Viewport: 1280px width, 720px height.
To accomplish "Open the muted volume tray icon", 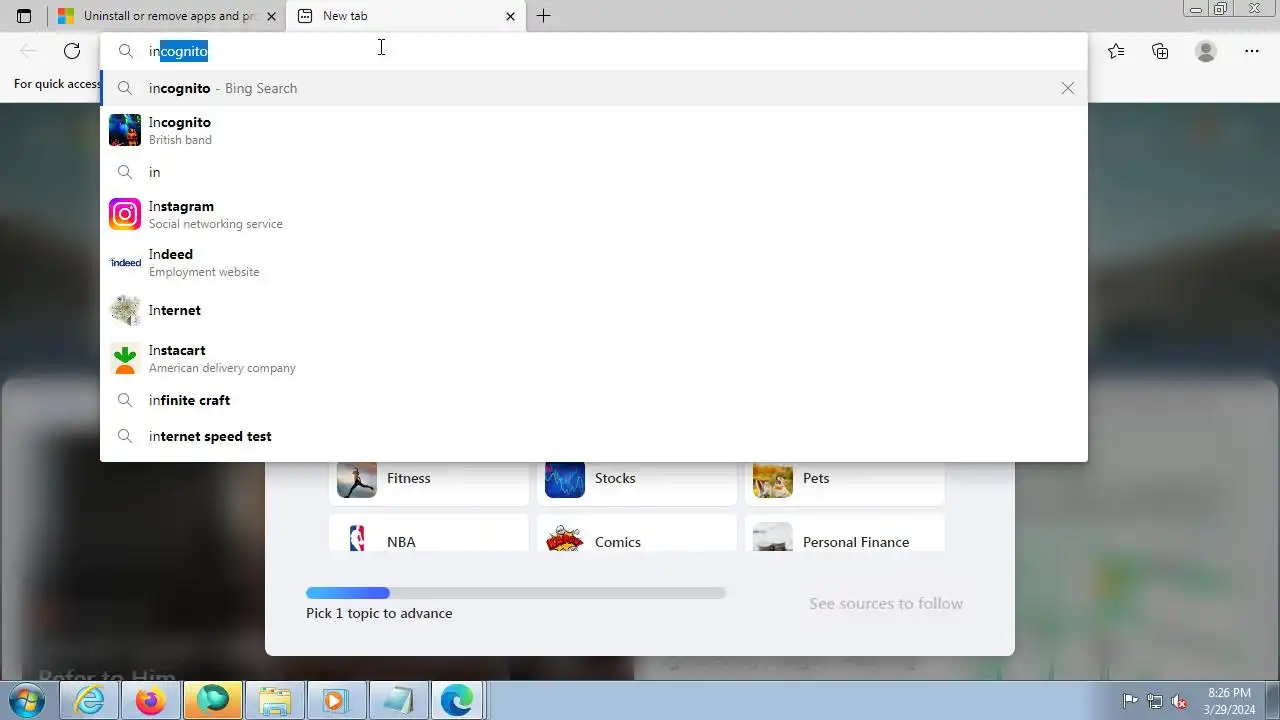I will (x=1179, y=701).
